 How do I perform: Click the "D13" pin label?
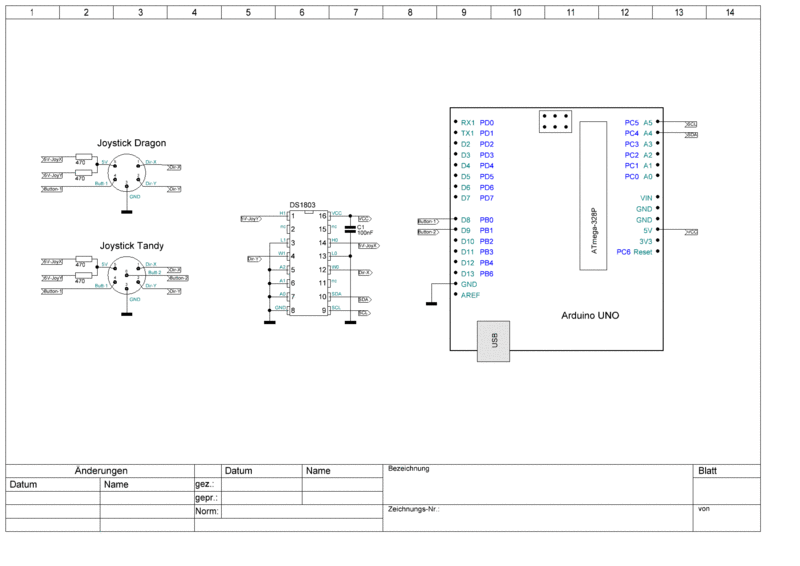(467, 274)
